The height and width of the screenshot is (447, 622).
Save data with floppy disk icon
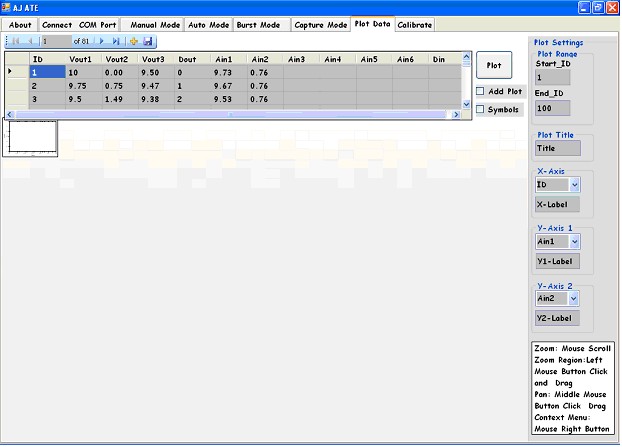pos(148,41)
